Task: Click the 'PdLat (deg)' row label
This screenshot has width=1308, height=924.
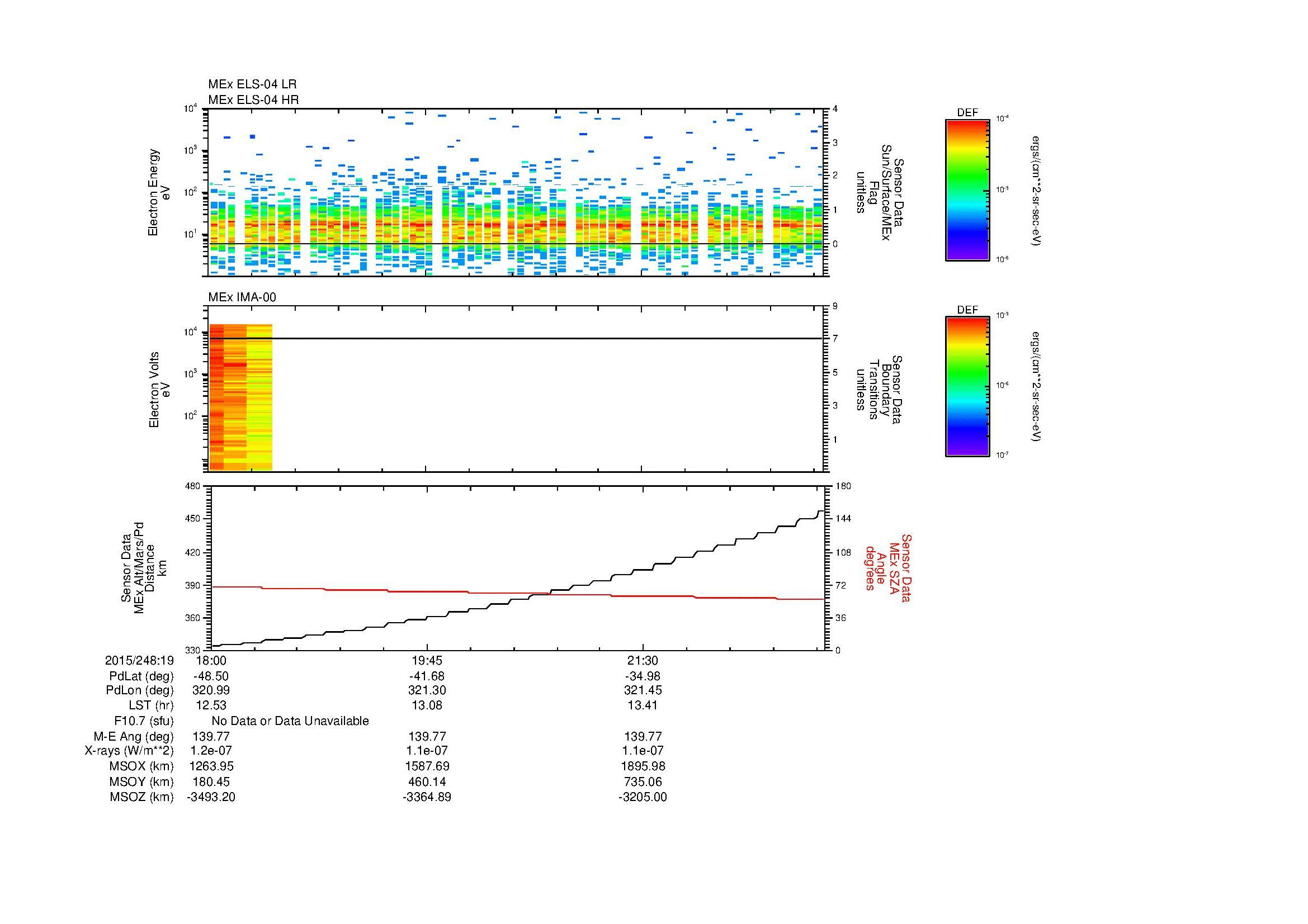Action: 141,676
